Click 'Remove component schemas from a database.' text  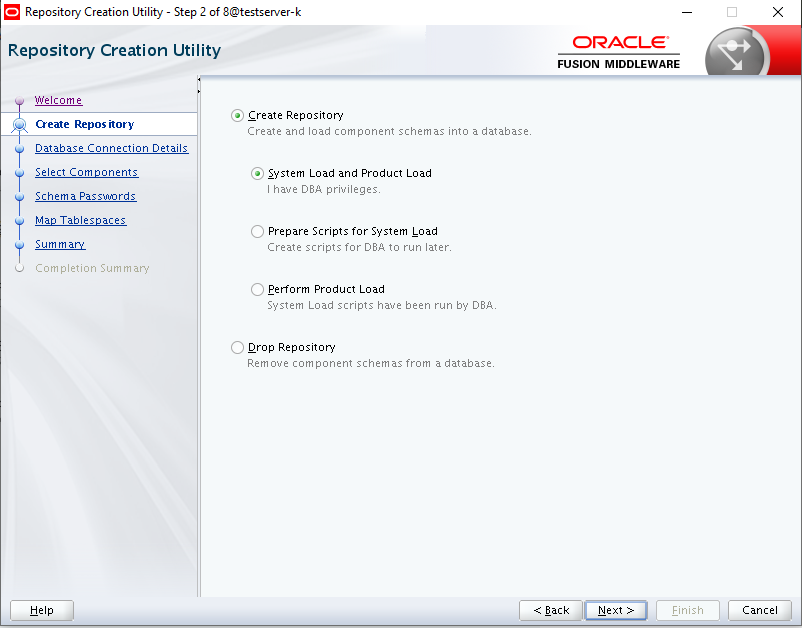click(371, 364)
